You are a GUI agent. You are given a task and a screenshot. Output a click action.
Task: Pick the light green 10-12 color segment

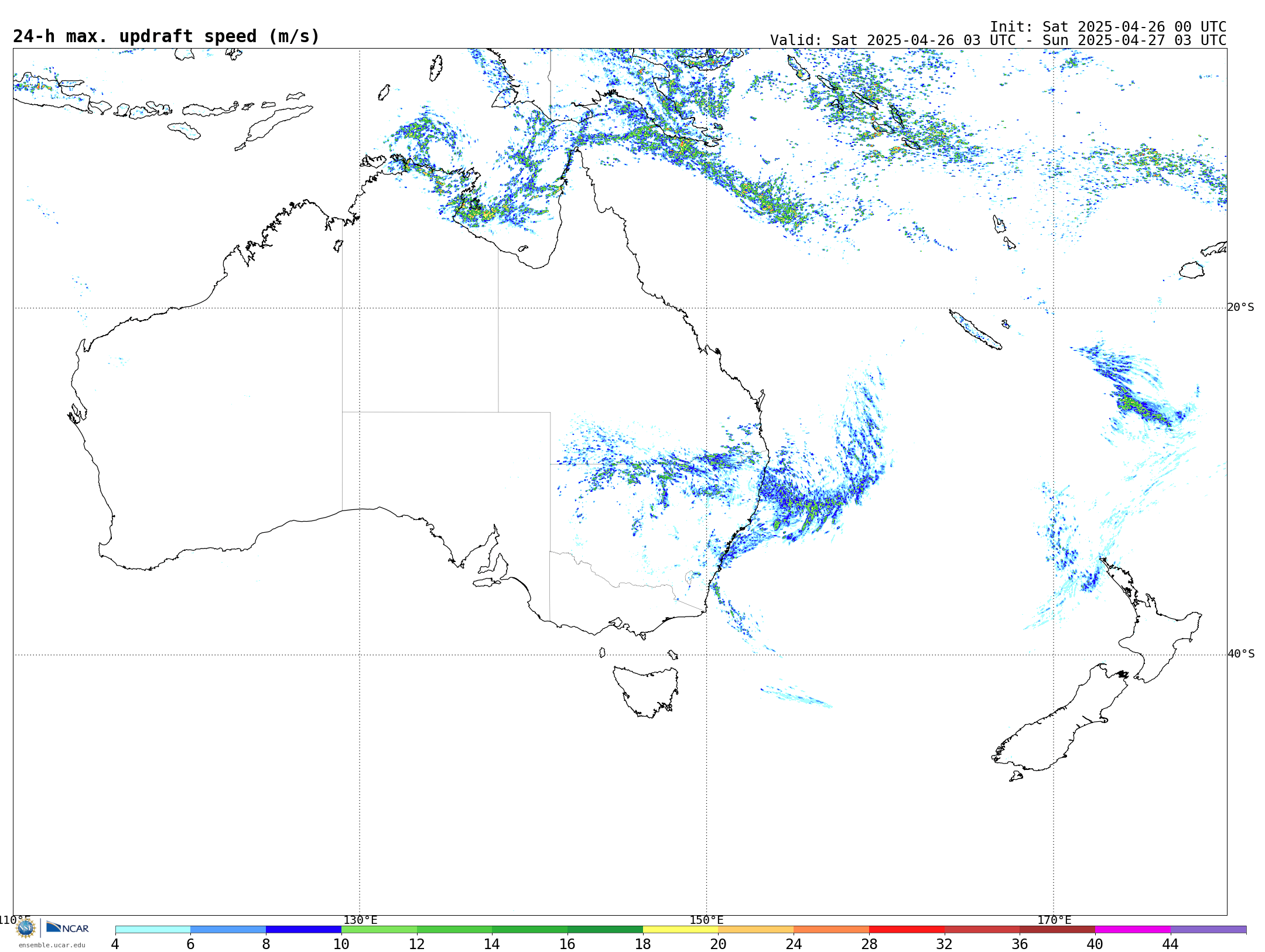click(379, 930)
